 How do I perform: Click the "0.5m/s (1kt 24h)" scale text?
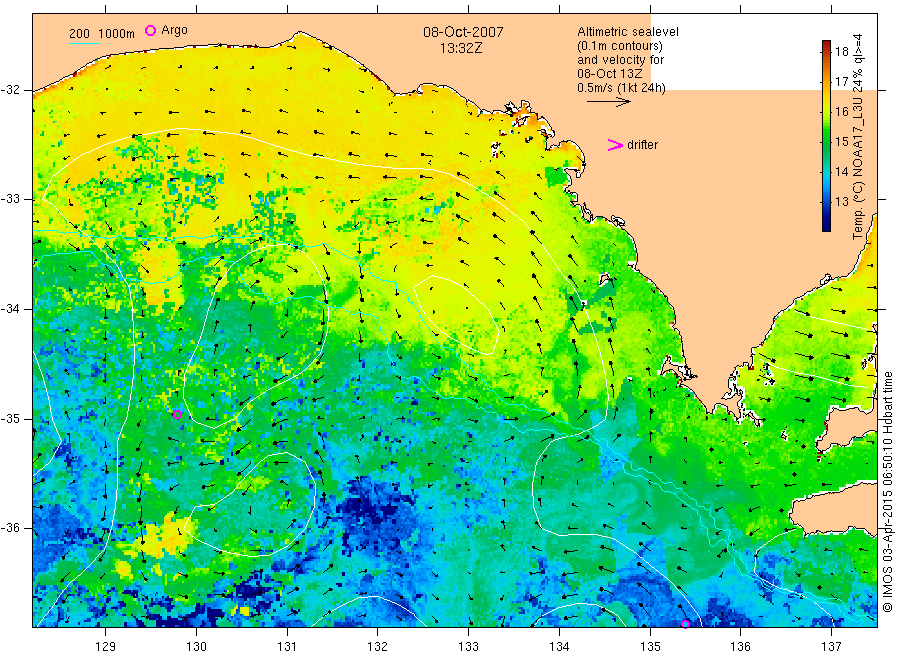point(622,88)
